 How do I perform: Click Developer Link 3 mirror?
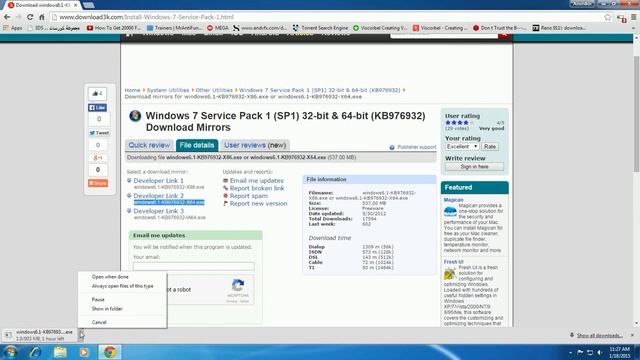point(158,211)
